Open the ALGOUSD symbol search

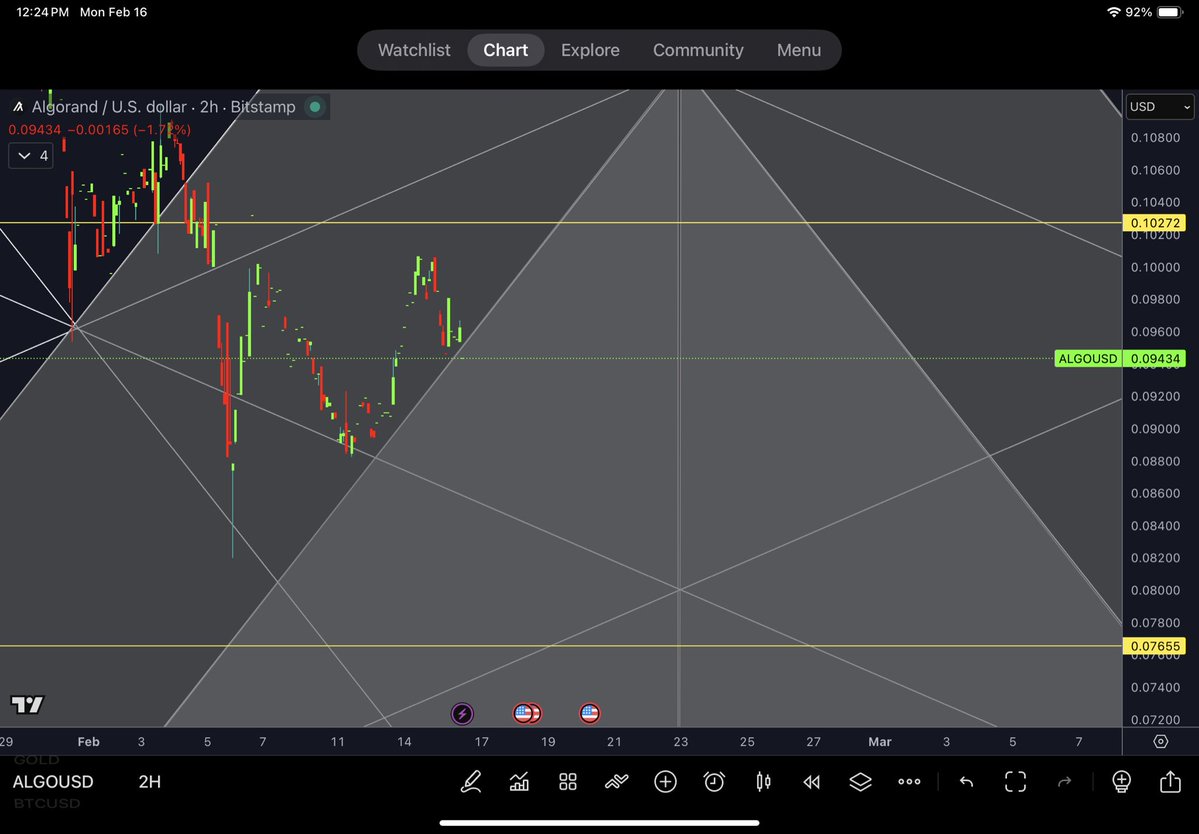[x=53, y=781]
